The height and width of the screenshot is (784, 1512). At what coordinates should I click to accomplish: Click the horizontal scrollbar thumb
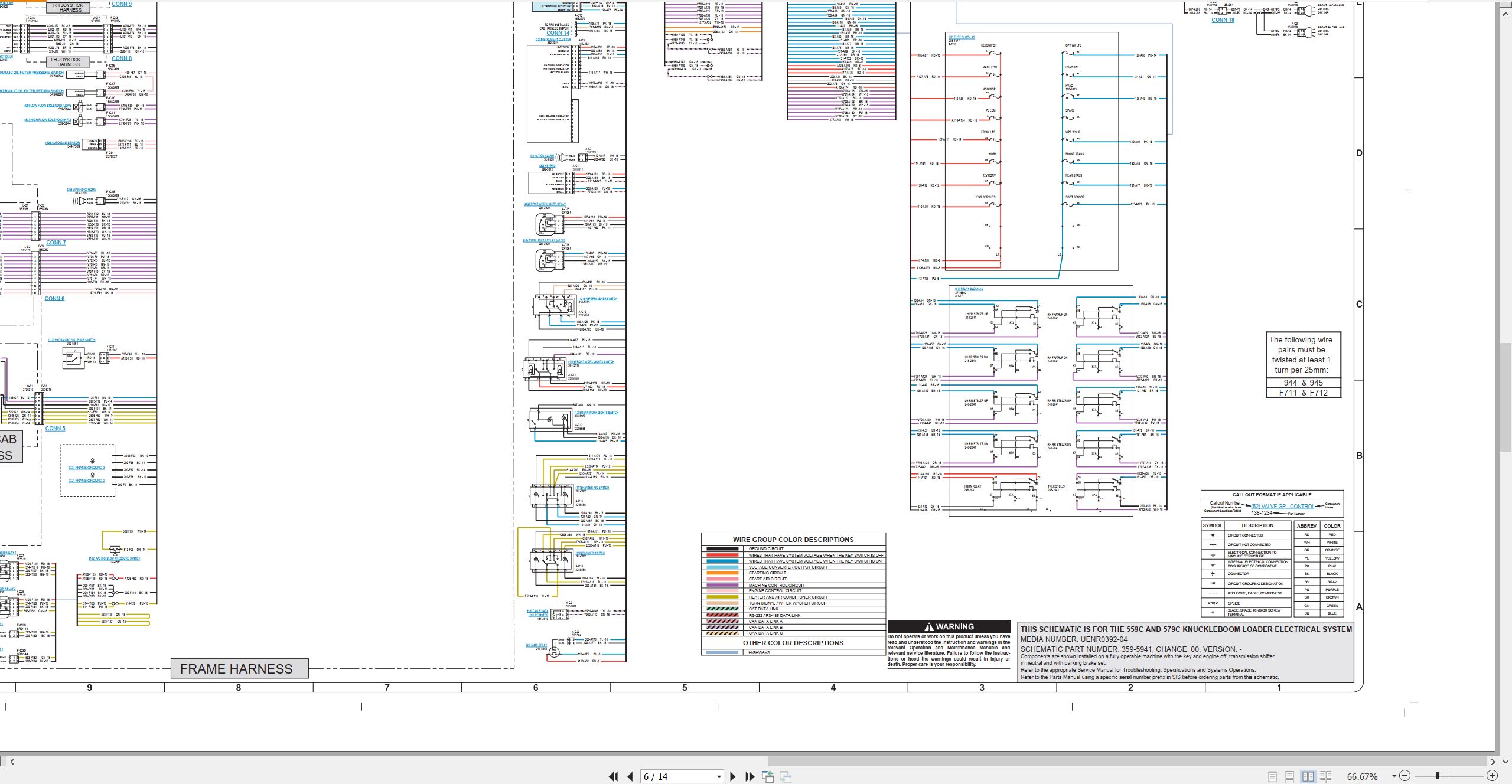pyautogui.click(x=1127, y=762)
